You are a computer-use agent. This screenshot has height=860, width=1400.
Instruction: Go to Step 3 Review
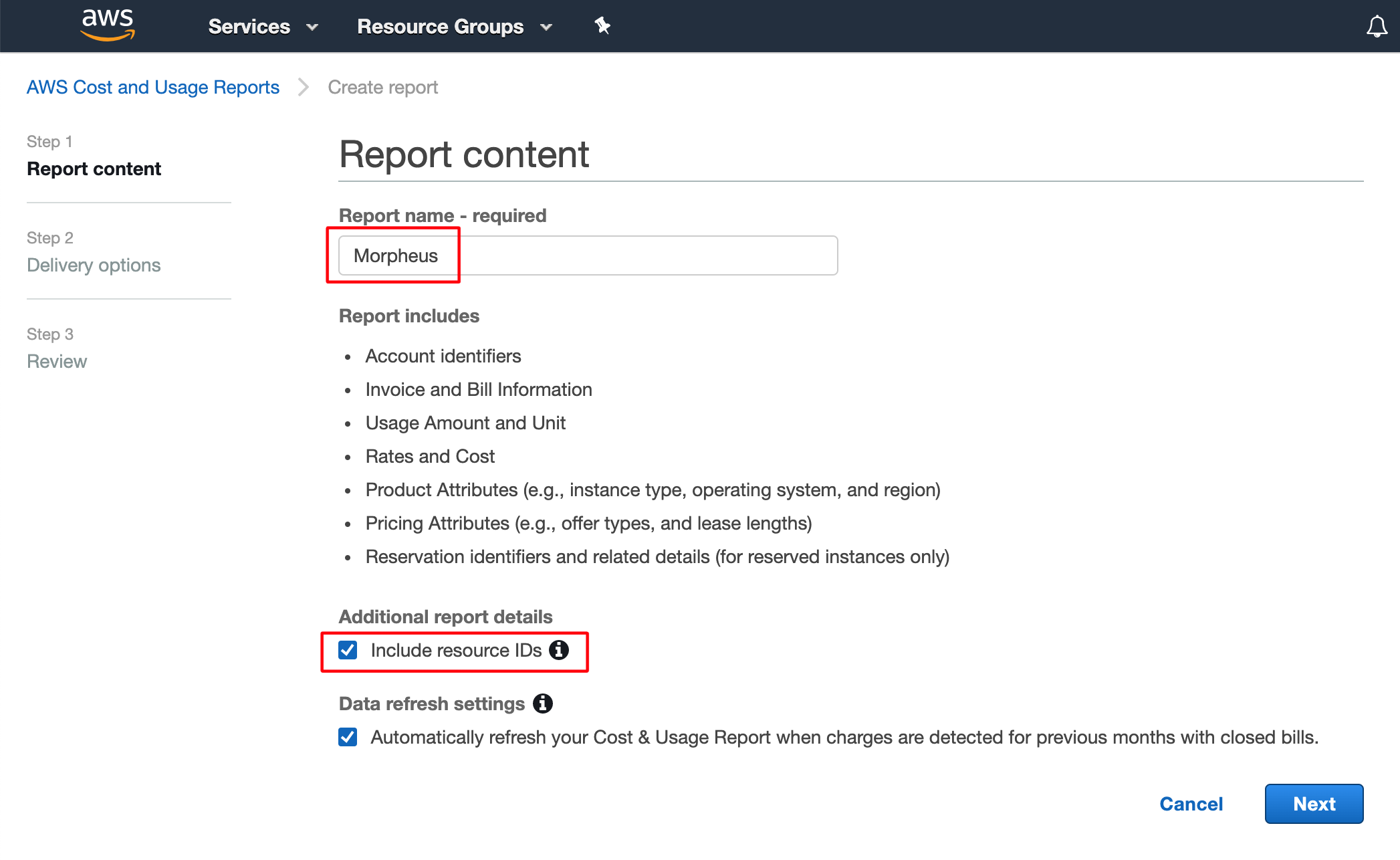(x=57, y=362)
